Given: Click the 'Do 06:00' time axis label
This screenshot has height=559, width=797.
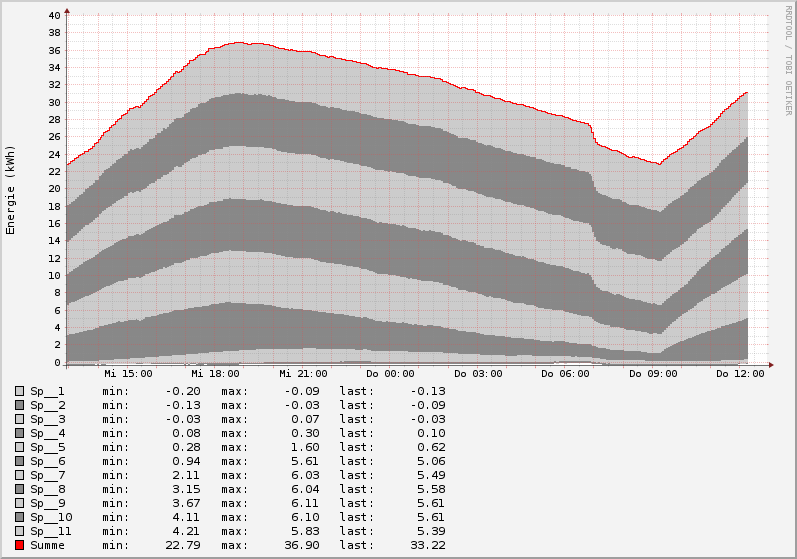Looking at the screenshot, I should [566, 374].
